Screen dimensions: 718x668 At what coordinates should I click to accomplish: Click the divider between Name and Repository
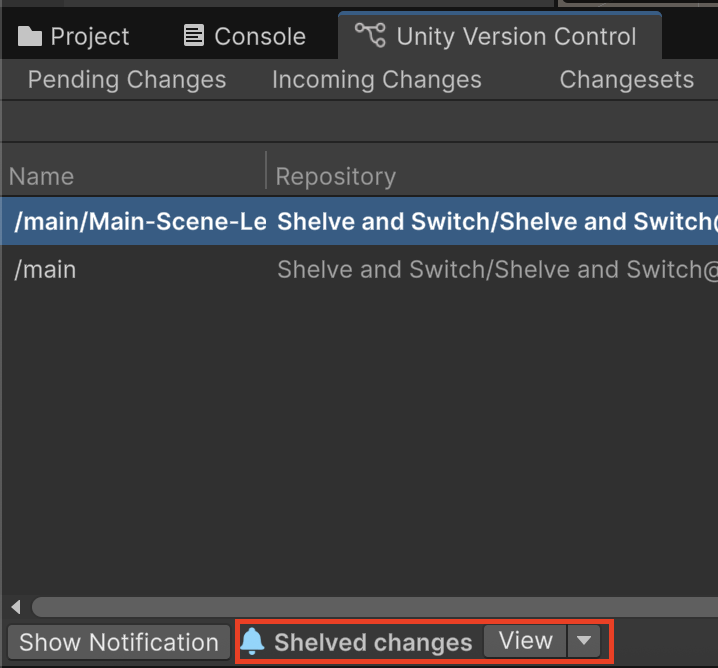[266, 172]
